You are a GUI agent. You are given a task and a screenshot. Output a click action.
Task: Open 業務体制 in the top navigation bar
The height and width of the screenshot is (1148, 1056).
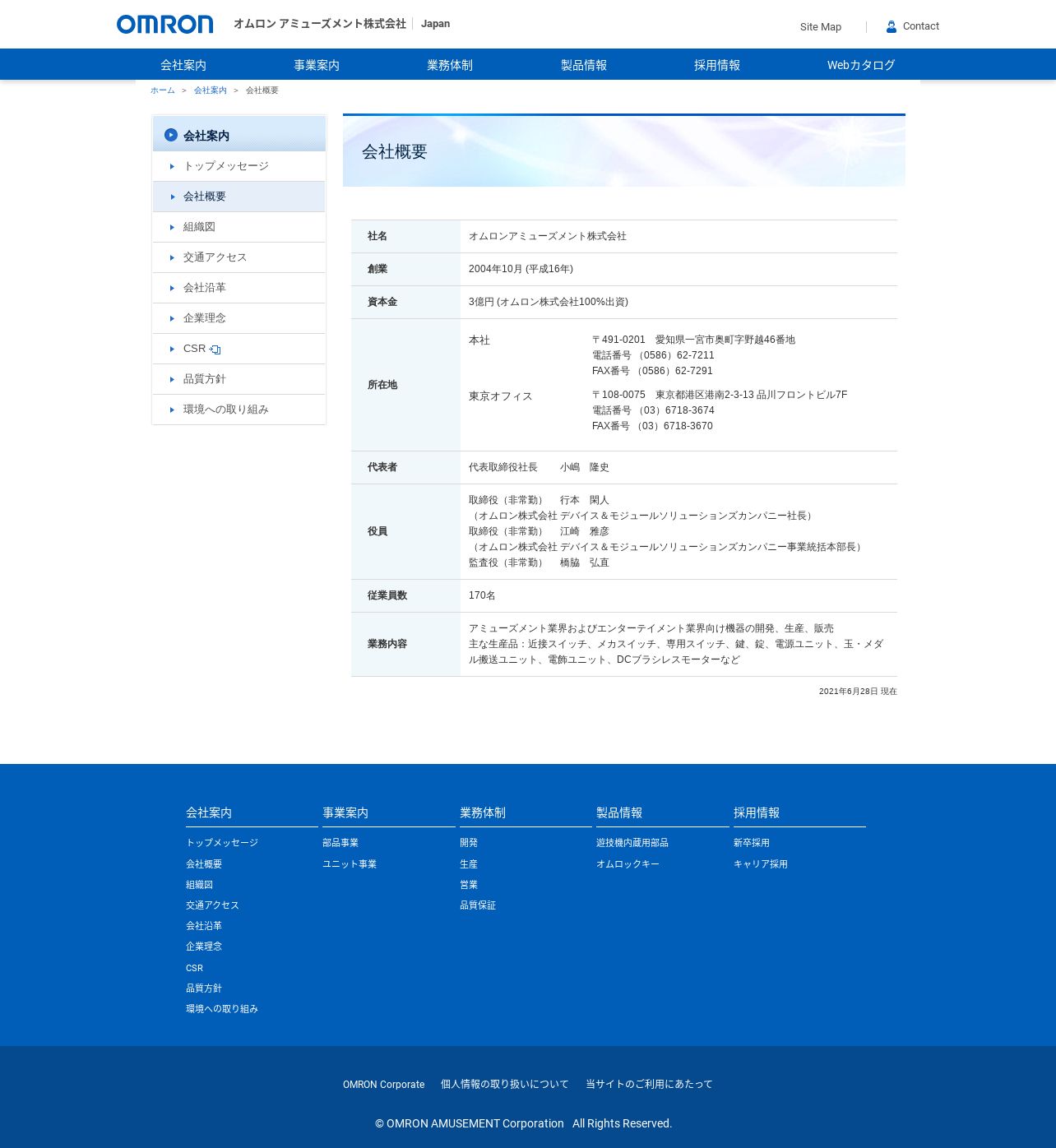click(450, 65)
